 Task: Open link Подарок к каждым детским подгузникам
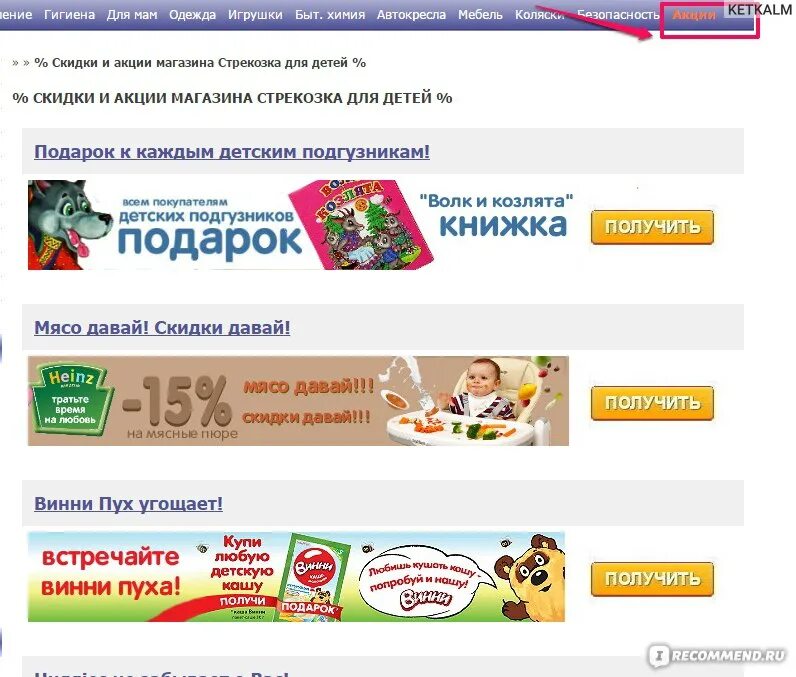point(232,152)
